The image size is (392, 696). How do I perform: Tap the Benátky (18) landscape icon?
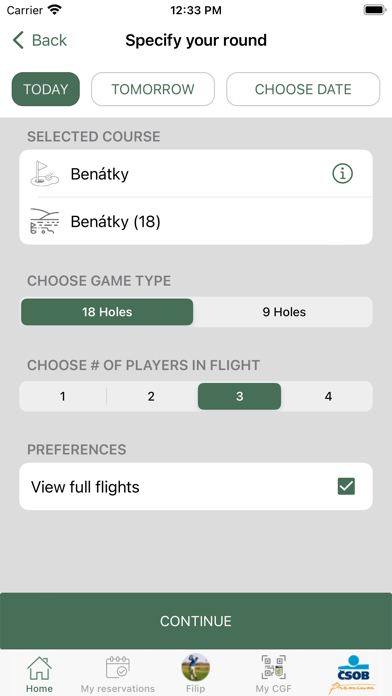click(44, 221)
